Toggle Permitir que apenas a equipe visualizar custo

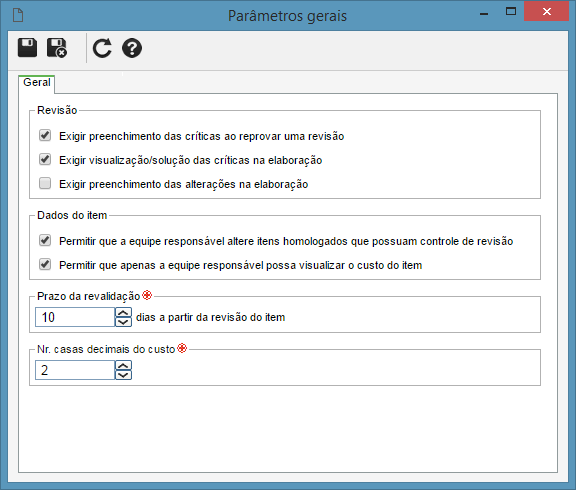[45, 264]
